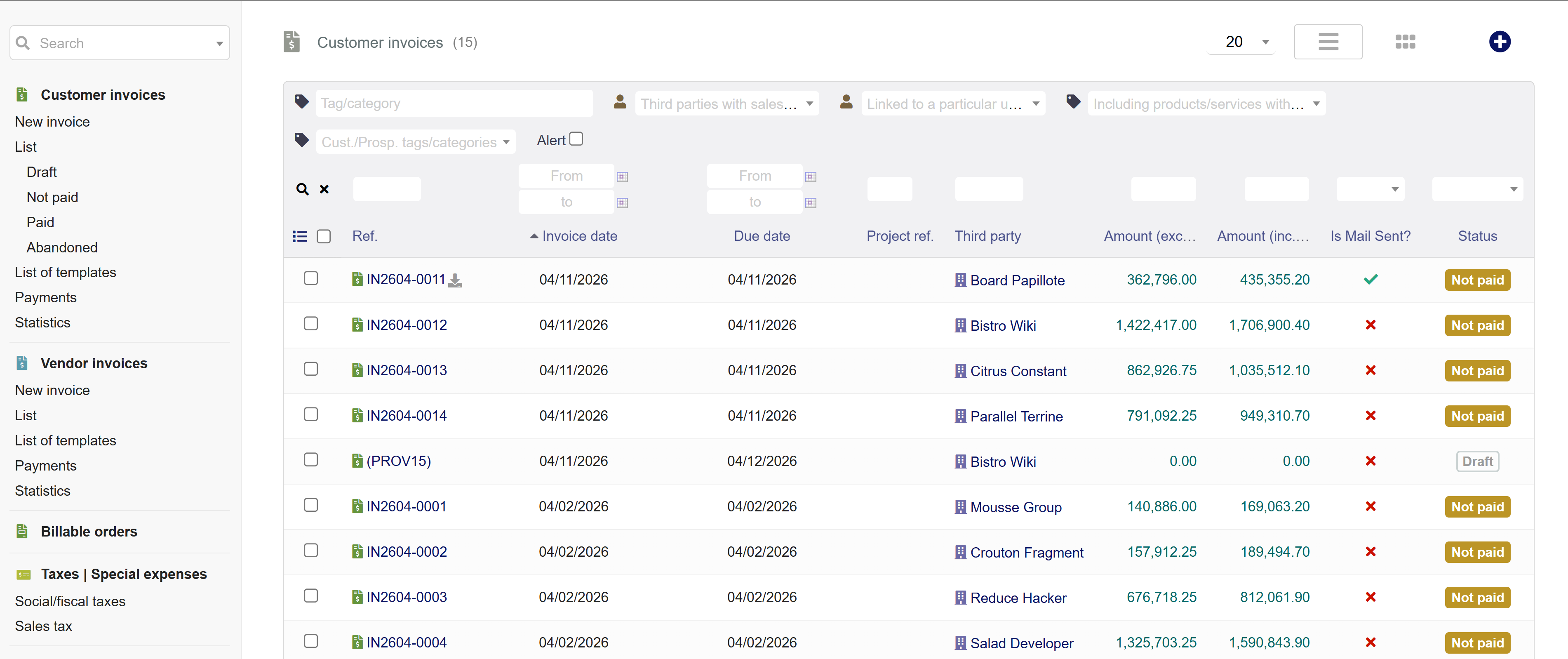Change the page size from 20
The width and height of the screenshot is (1568, 659).
click(x=1241, y=41)
